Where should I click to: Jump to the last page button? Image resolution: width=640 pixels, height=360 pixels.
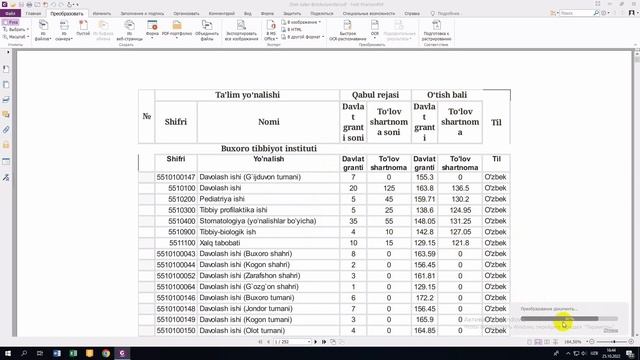pos(324,342)
